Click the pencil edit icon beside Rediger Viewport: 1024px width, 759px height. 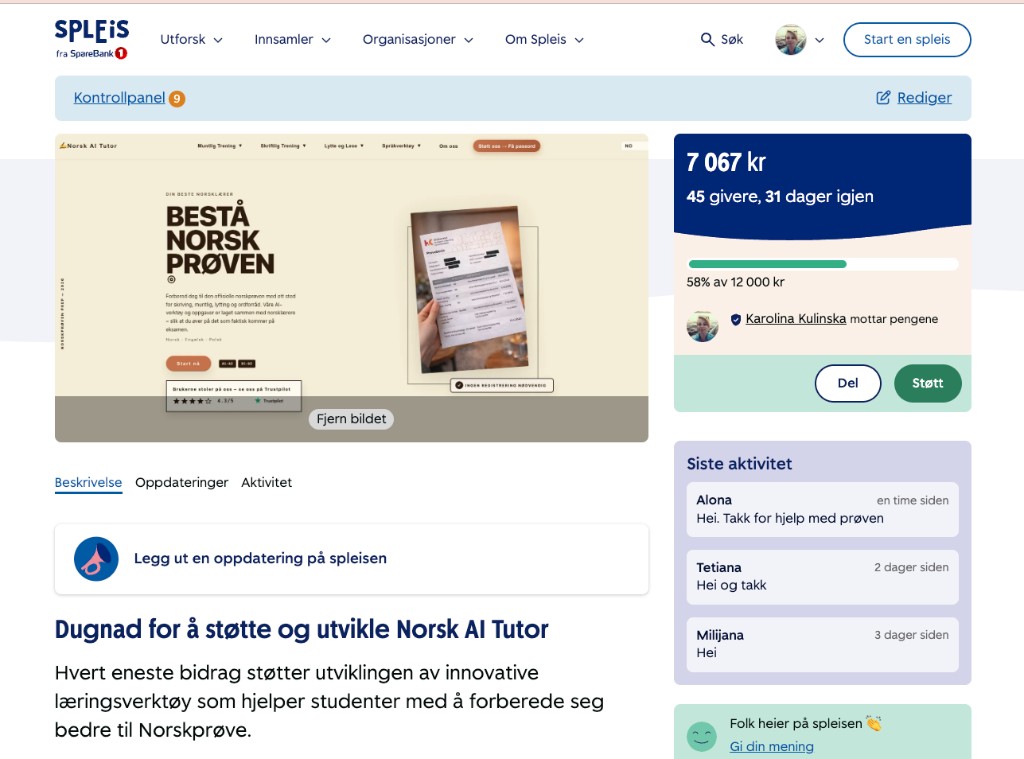(x=883, y=98)
